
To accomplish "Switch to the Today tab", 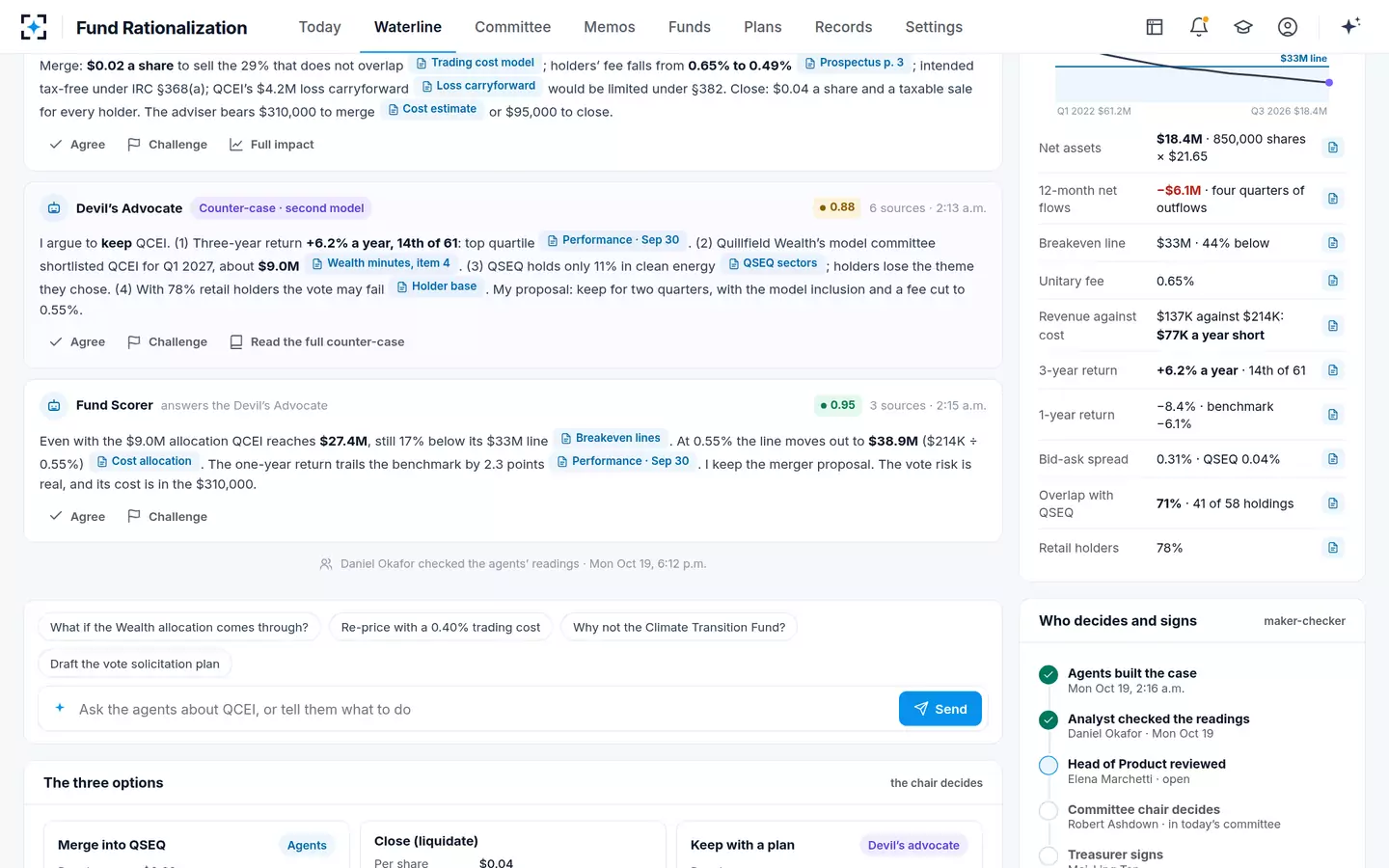I will click(x=319, y=27).
